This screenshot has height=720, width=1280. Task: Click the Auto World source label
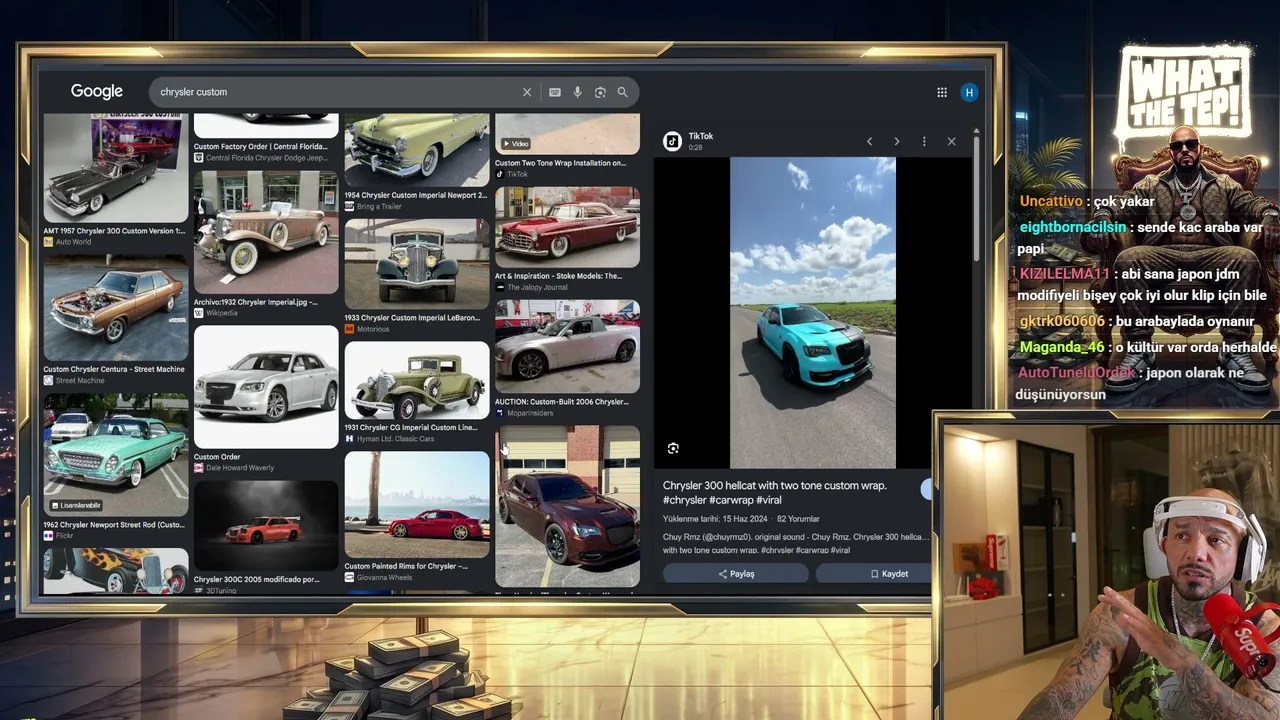coord(74,242)
